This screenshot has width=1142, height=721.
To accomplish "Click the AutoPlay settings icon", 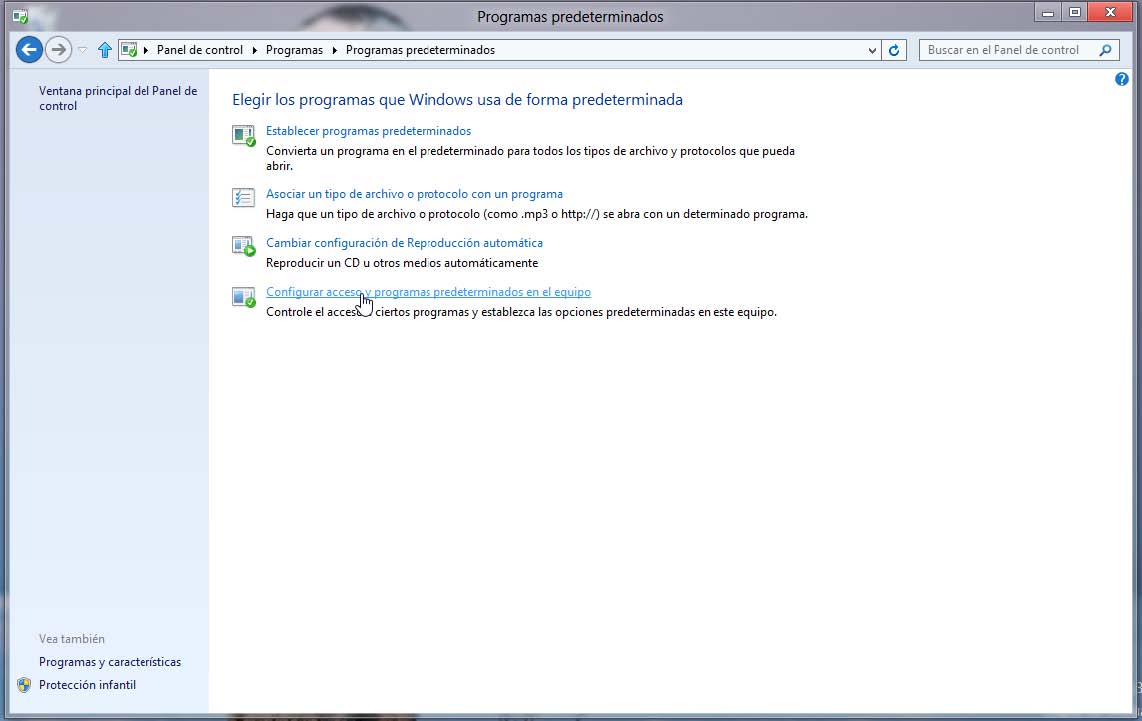I will [243, 245].
